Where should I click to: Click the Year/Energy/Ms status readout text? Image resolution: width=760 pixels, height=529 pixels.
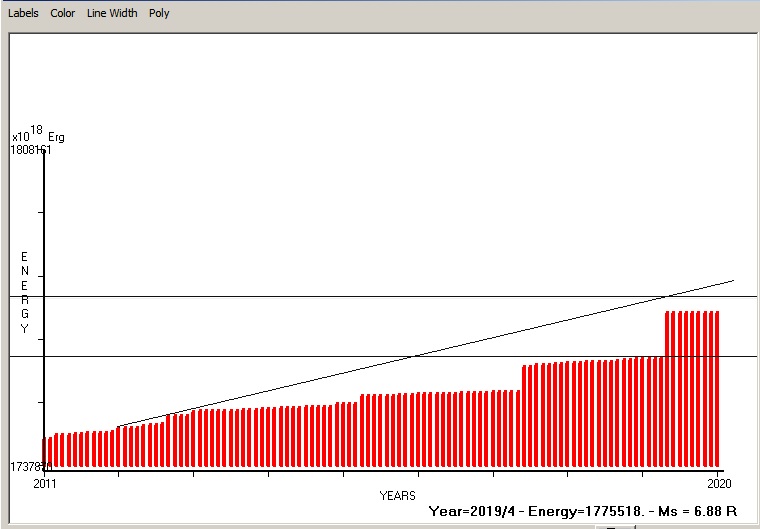coord(583,511)
